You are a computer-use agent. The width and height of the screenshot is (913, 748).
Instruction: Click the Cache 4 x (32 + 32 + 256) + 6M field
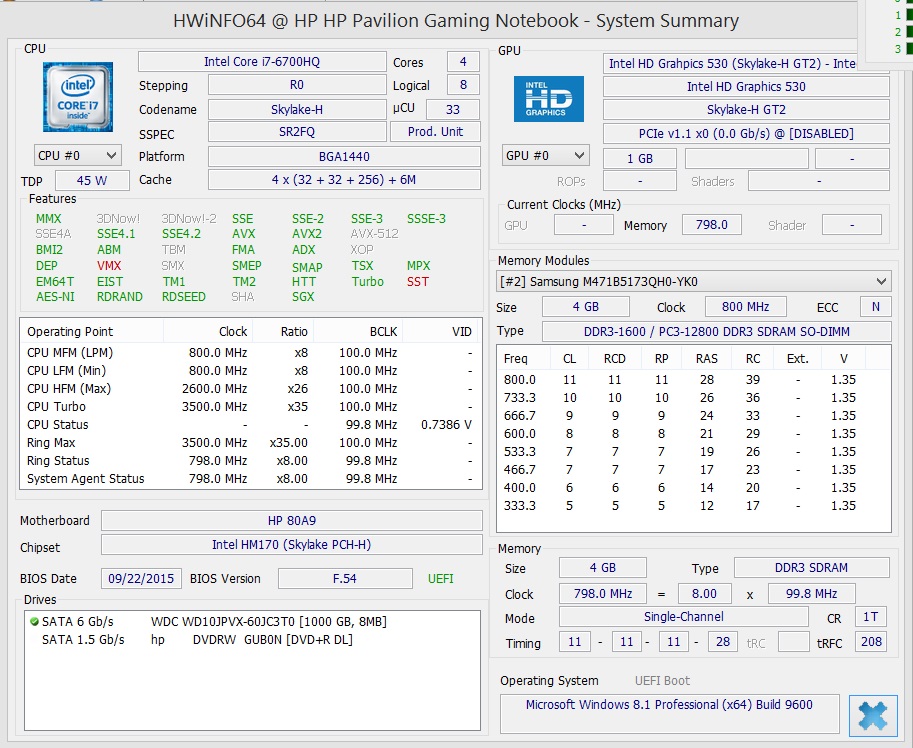(x=344, y=180)
